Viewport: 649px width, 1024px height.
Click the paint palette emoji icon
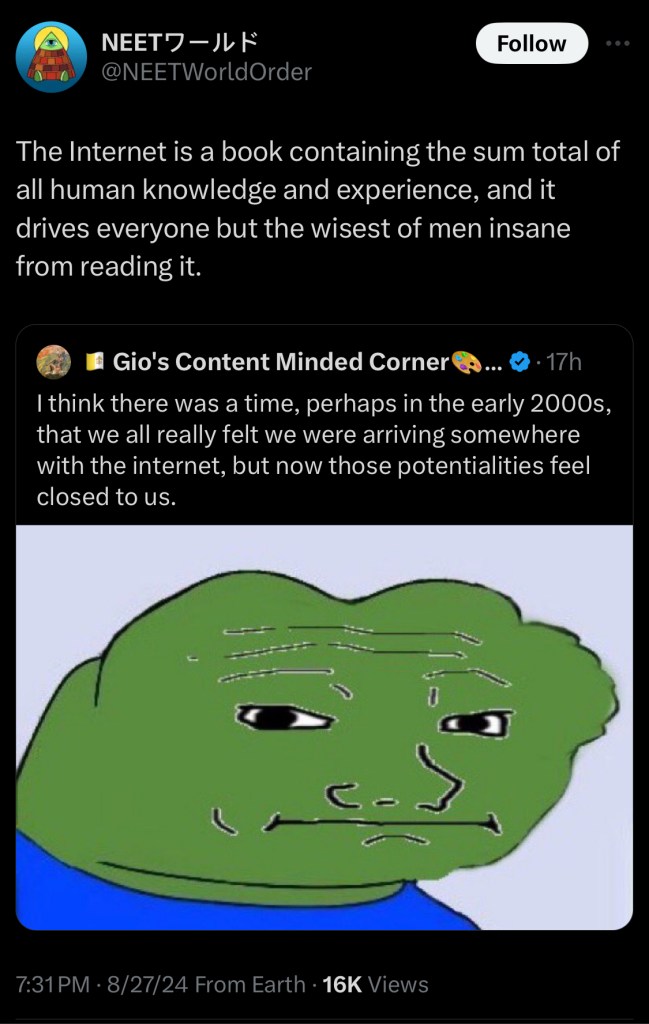coord(465,362)
